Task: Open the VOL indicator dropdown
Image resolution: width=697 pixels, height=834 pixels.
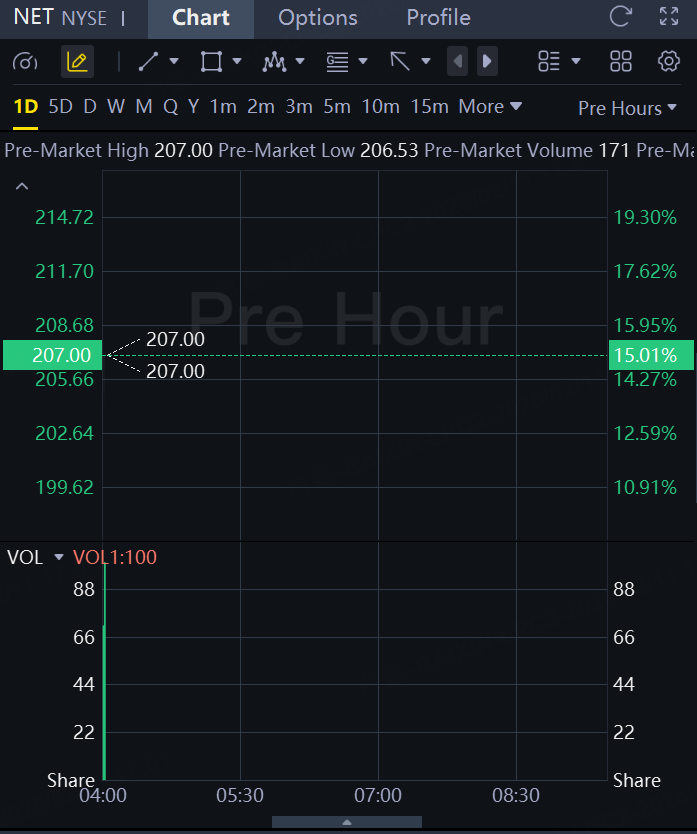Action: (59, 558)
